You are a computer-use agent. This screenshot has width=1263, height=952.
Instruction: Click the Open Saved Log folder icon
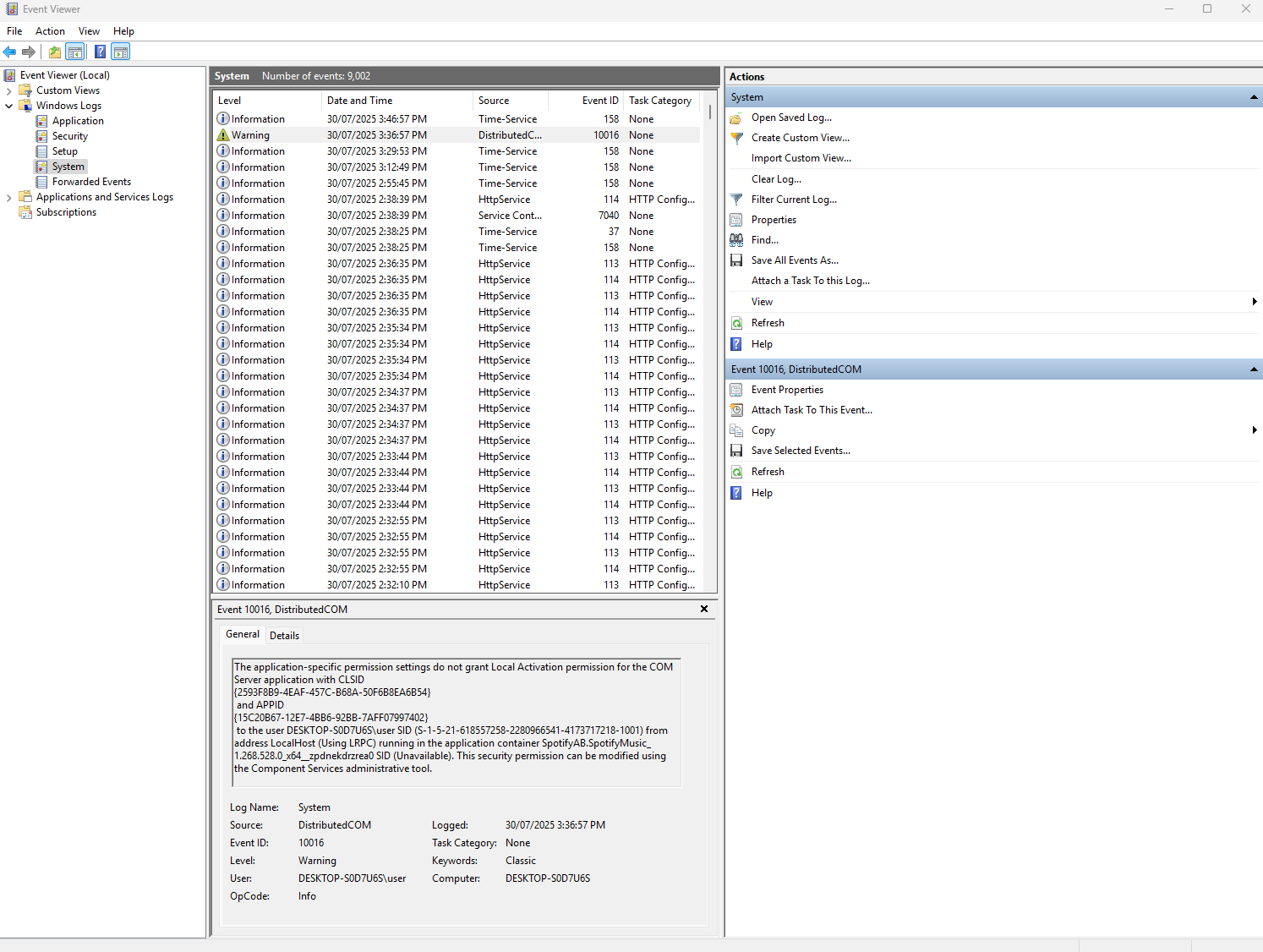coord(736,118)
